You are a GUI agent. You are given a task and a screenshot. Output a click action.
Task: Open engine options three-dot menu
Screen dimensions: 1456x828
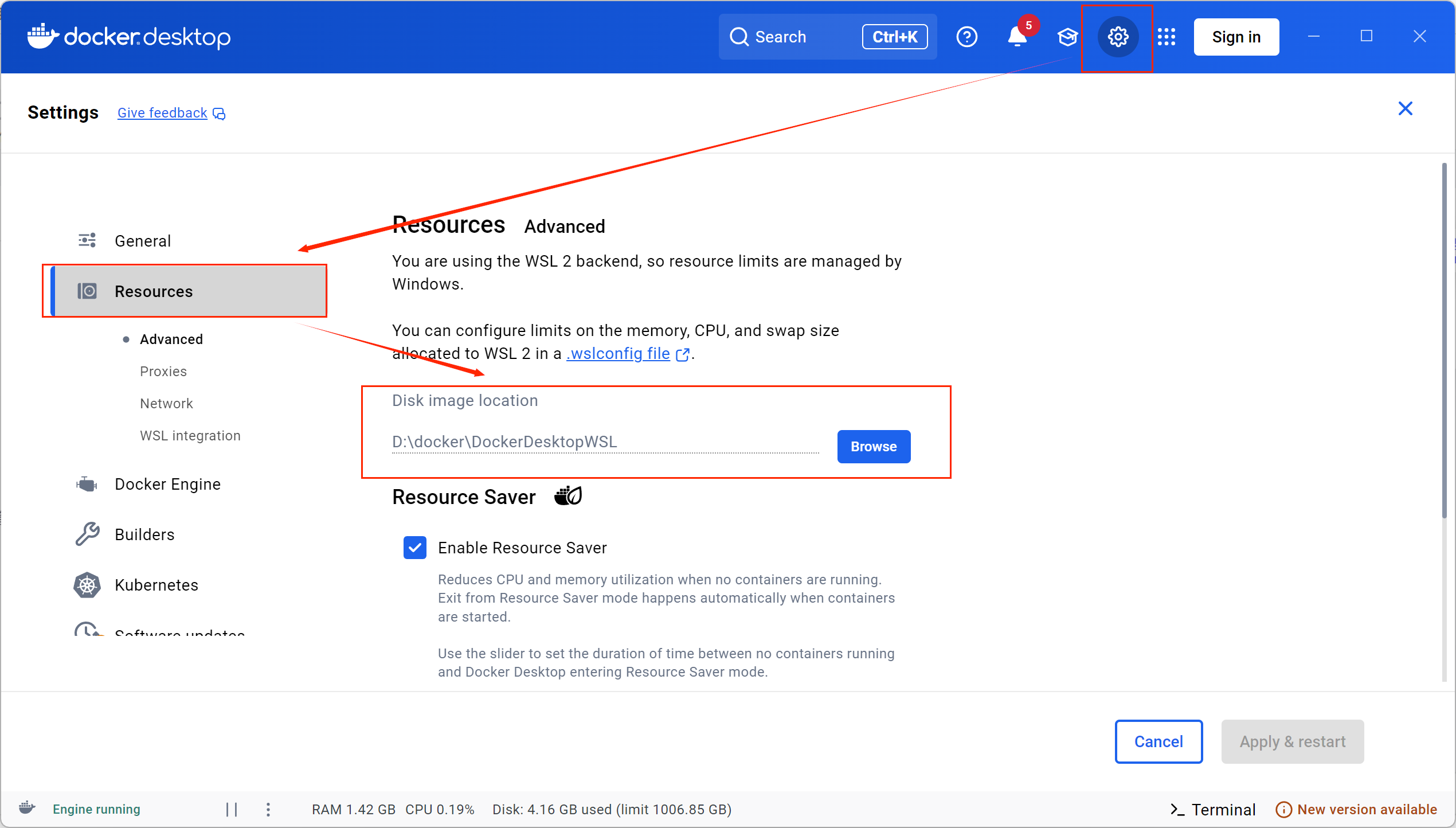coord(268,809)
